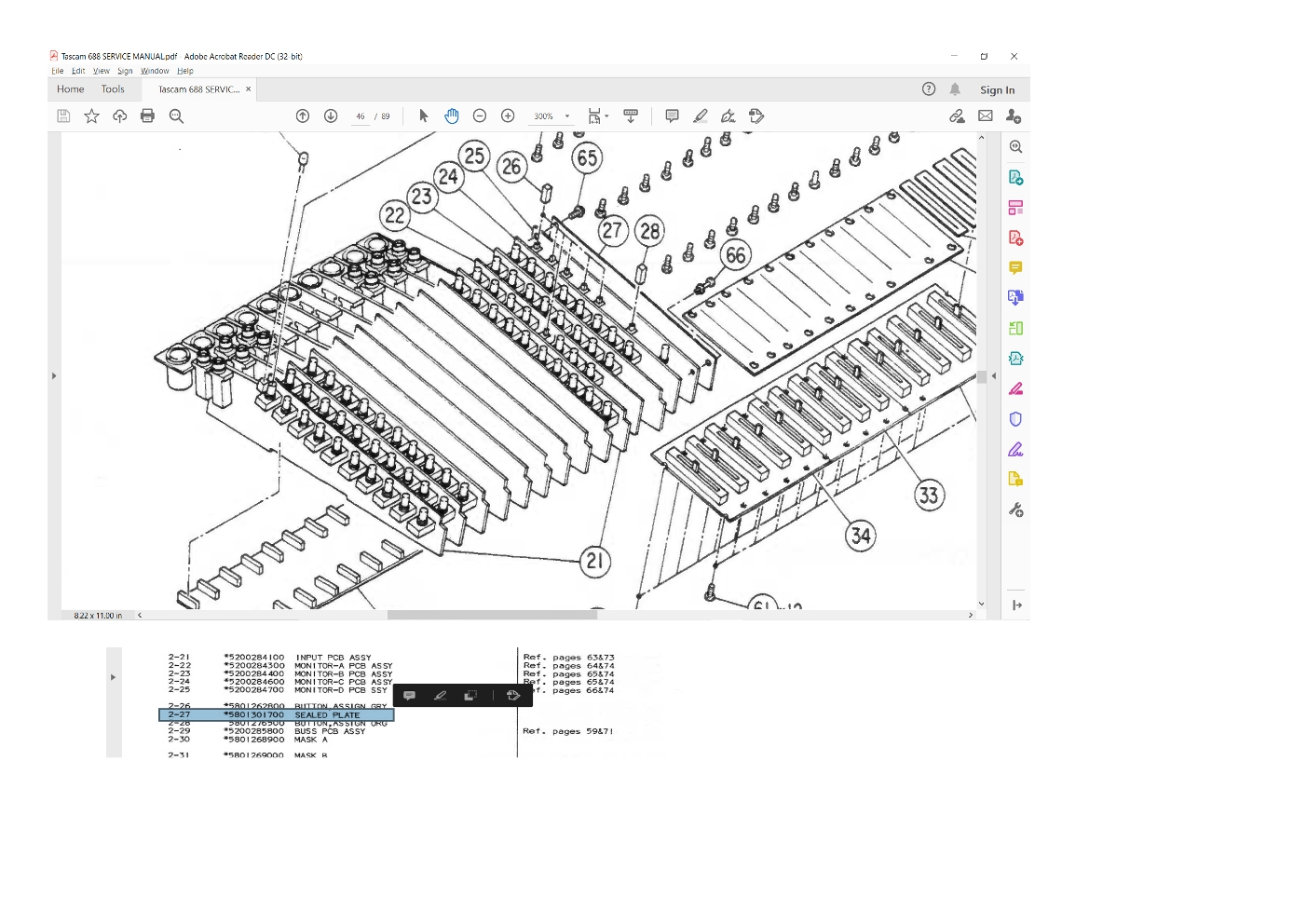Open the Protect shield tool in sidebar
The width and height of the screenshot is (1307, 924).
1015,419
